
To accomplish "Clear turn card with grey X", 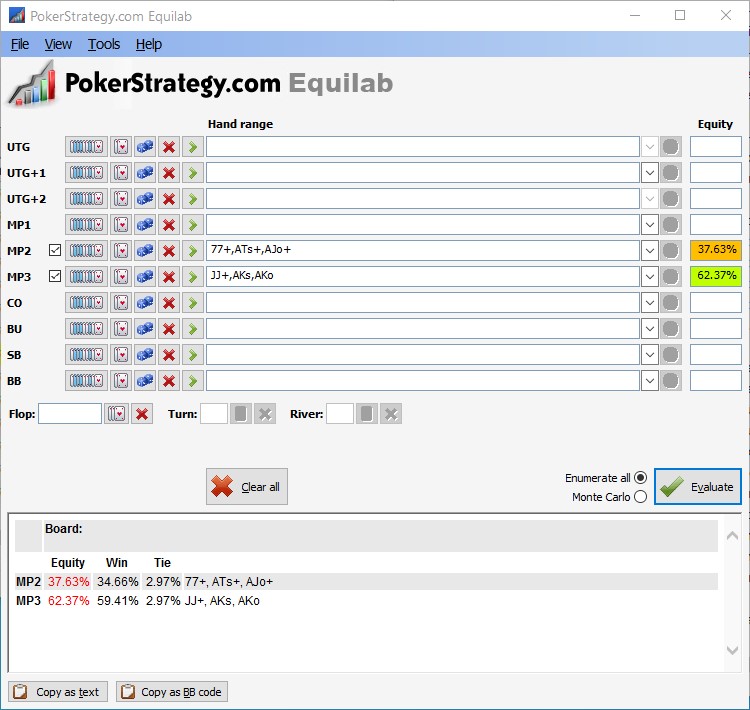I will tap(265, 414).
